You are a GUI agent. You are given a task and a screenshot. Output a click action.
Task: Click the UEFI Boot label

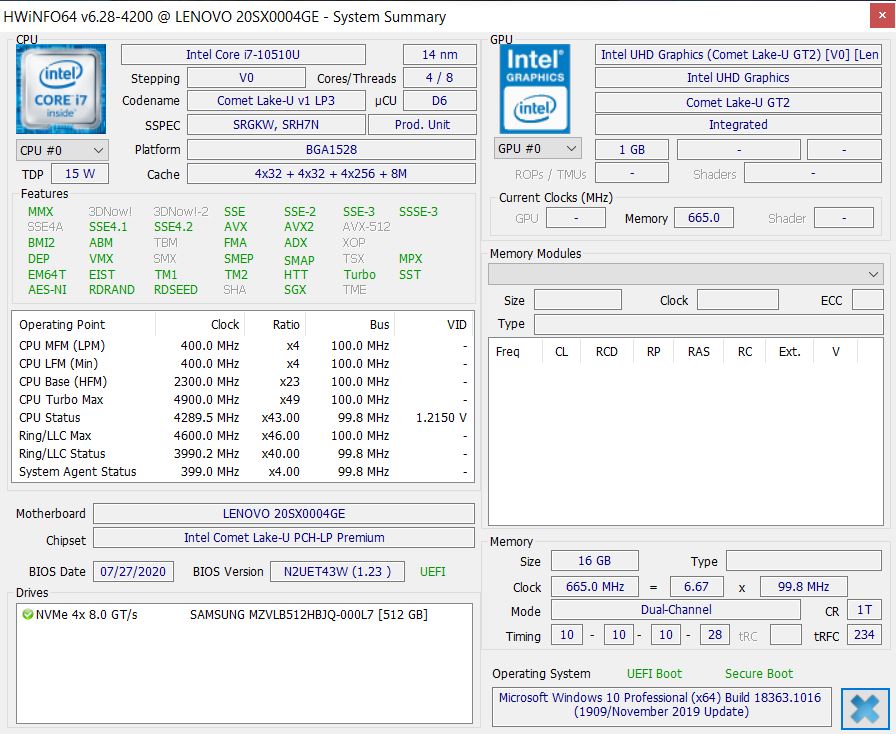pyautogui.click(x=654, y=674)
